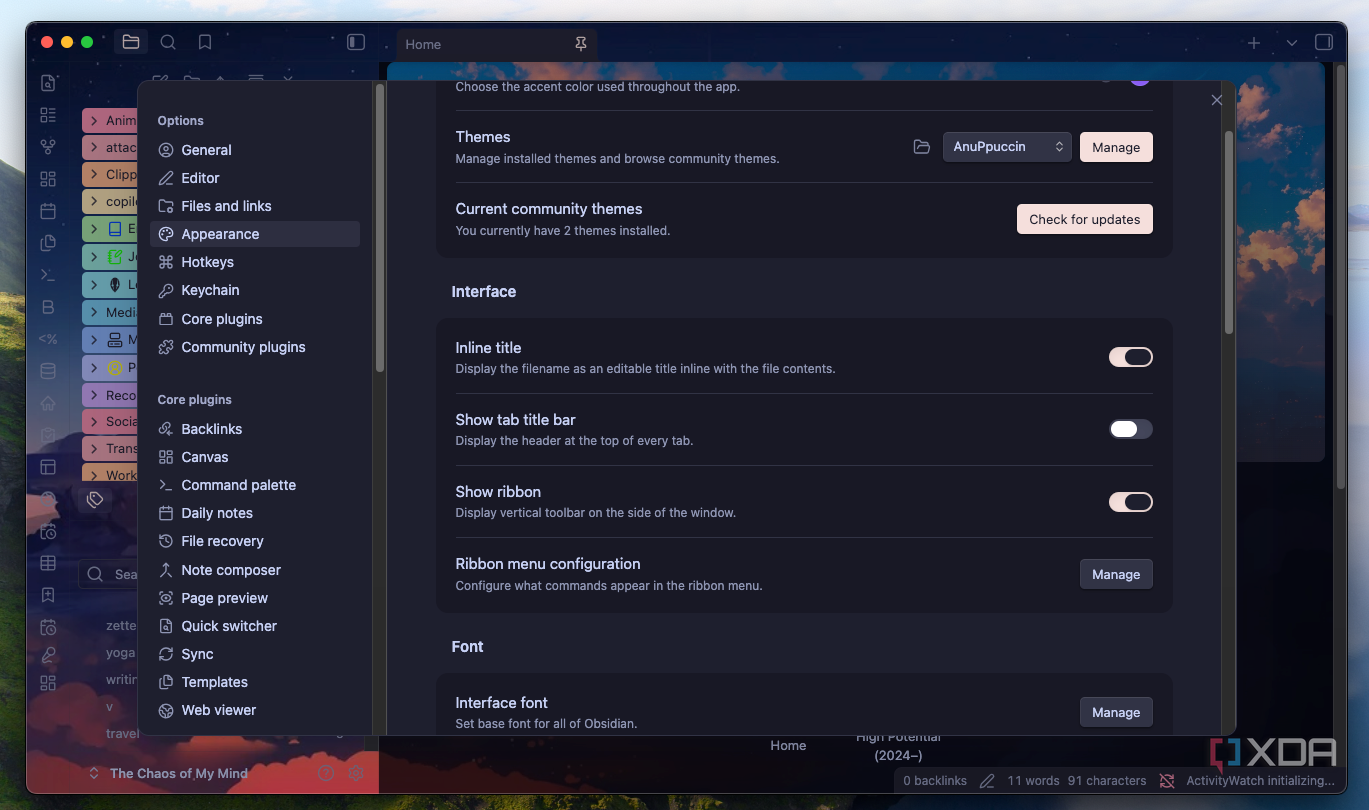Open the templates copy icon in ribbon
The width and height of the screenshot is (1369, 810).
(48, 243)
